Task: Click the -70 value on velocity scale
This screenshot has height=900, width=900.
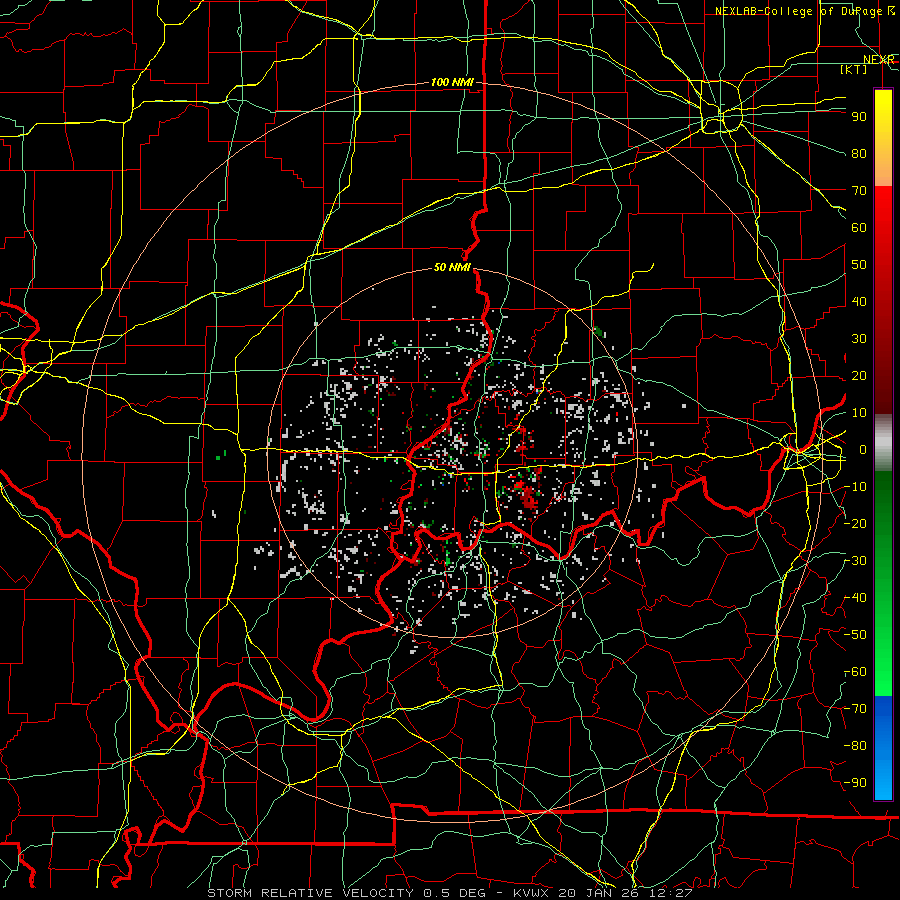Action: 856,709
